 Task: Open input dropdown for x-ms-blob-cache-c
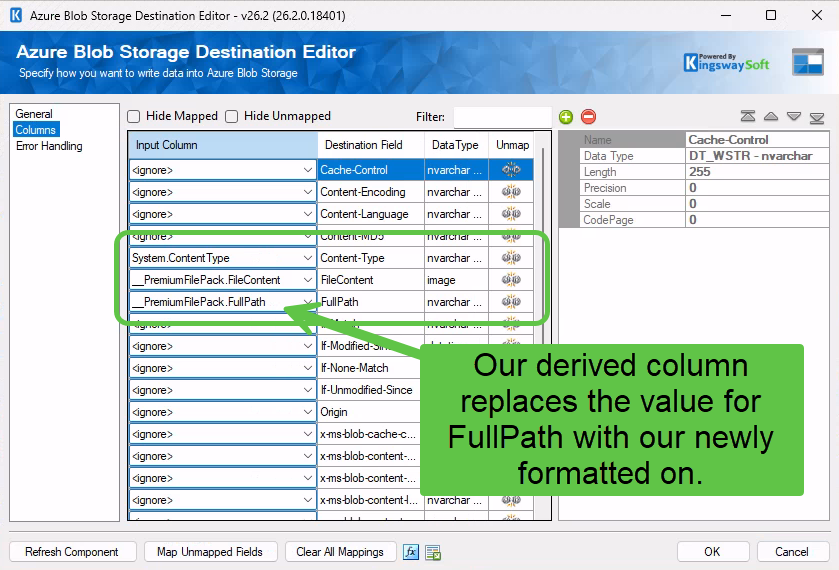pos(308,434)
